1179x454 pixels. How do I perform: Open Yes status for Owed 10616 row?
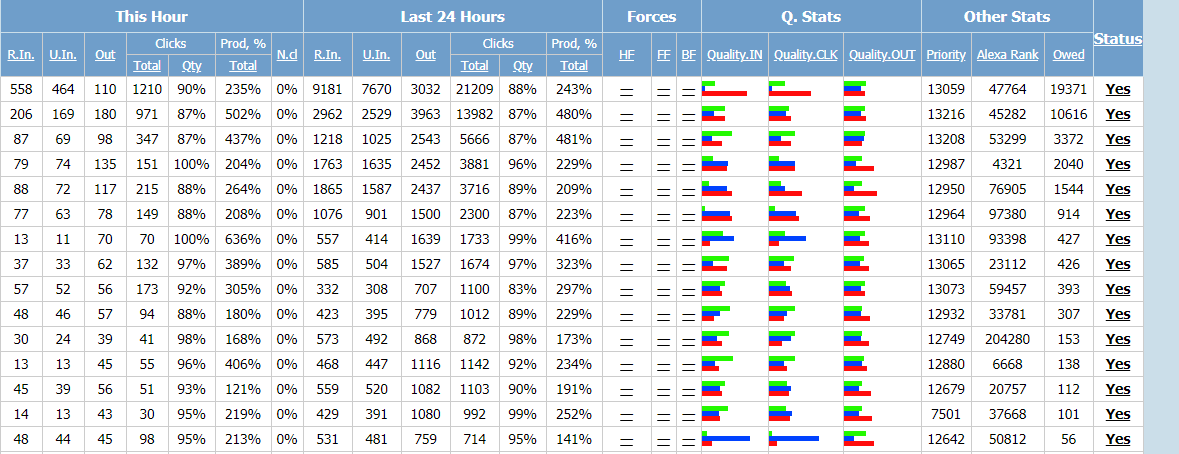pos(1118,114)
